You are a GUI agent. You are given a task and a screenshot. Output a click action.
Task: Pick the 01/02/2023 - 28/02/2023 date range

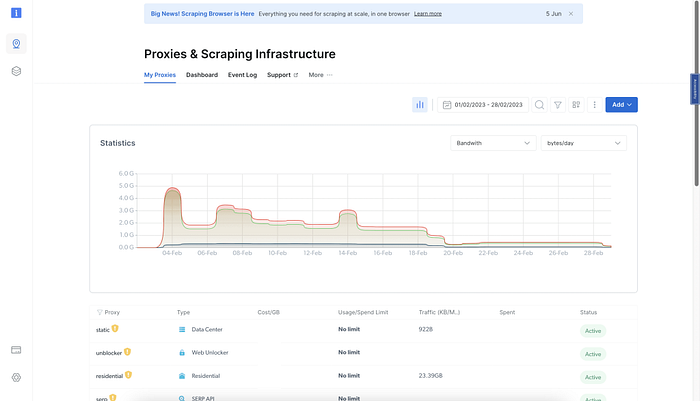coord(483,104)
